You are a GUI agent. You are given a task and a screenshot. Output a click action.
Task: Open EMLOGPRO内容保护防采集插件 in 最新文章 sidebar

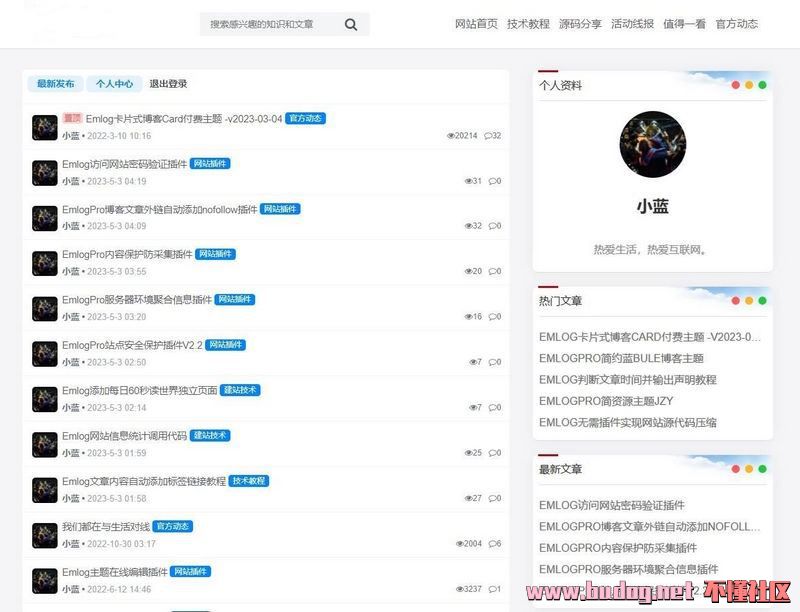click(618, 548)
